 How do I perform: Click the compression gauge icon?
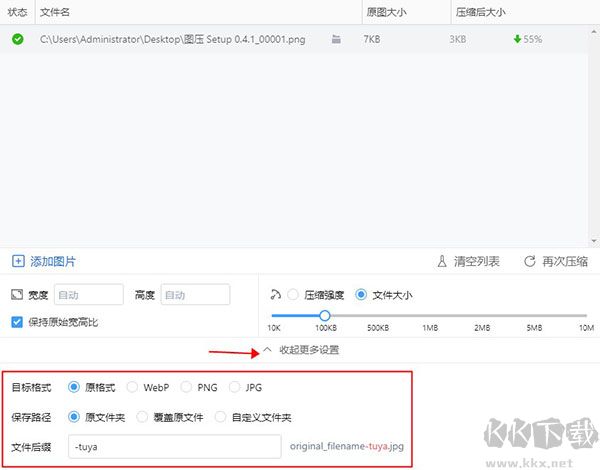point(276,295)
